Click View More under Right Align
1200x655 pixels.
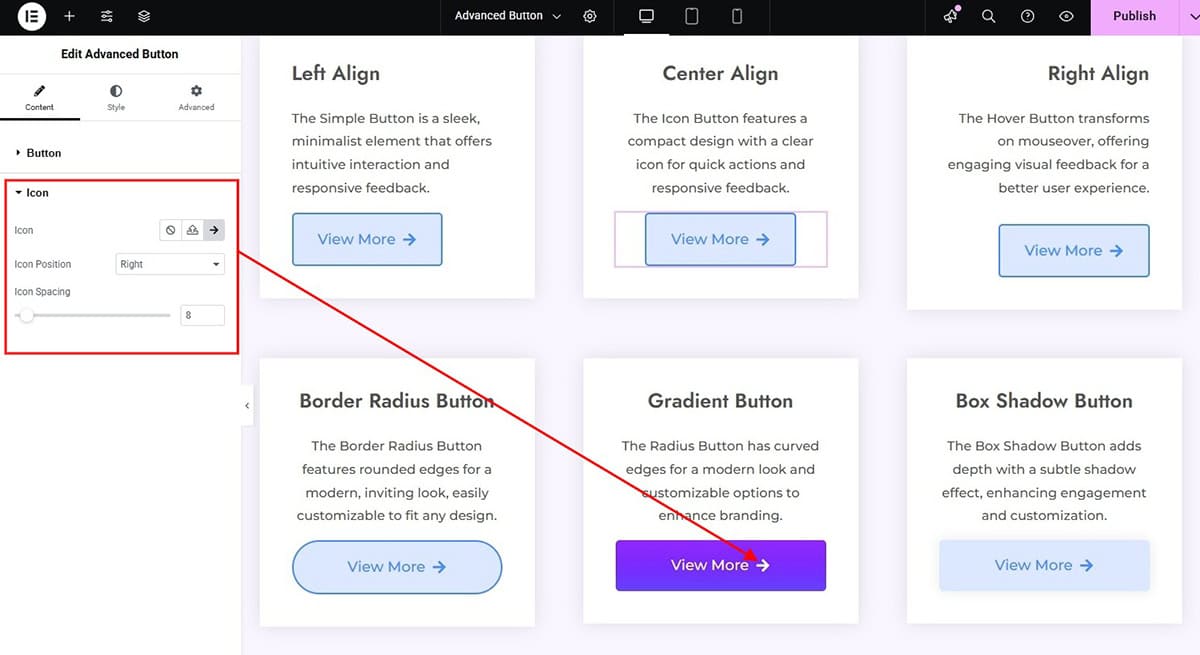1074,251
